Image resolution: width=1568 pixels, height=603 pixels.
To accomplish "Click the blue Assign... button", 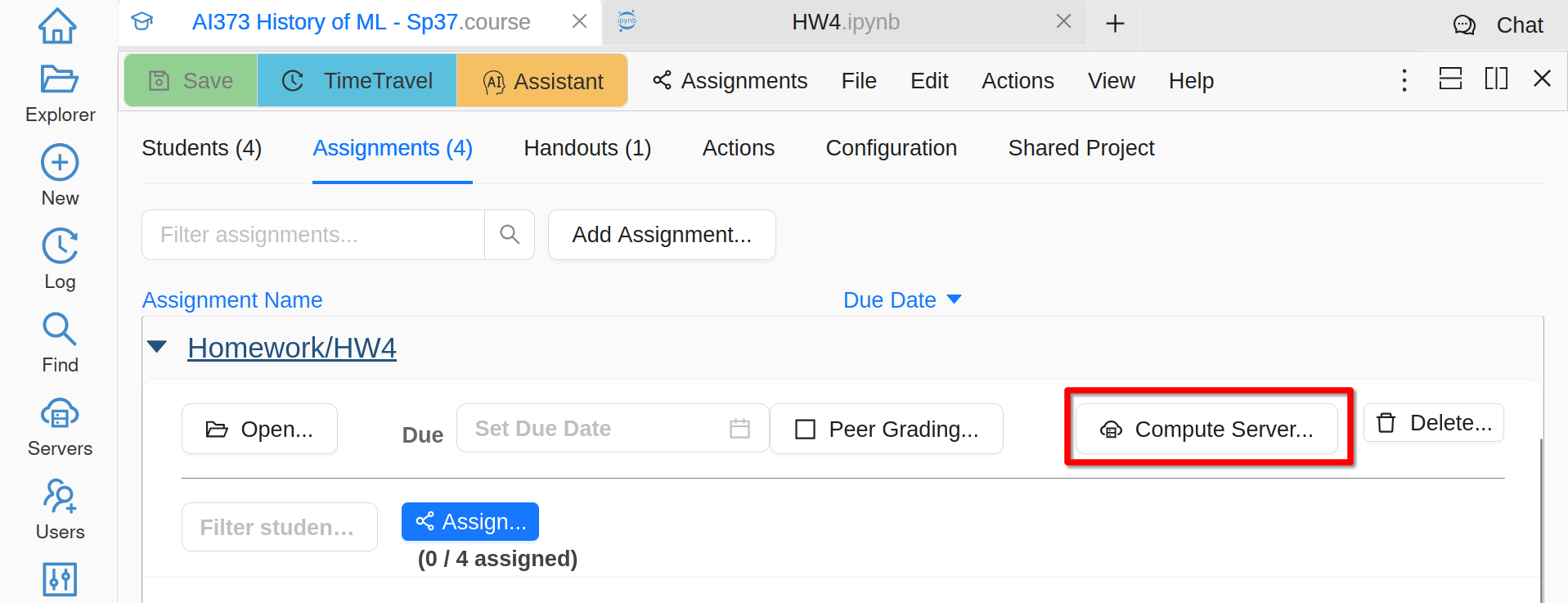I will 470,521.
